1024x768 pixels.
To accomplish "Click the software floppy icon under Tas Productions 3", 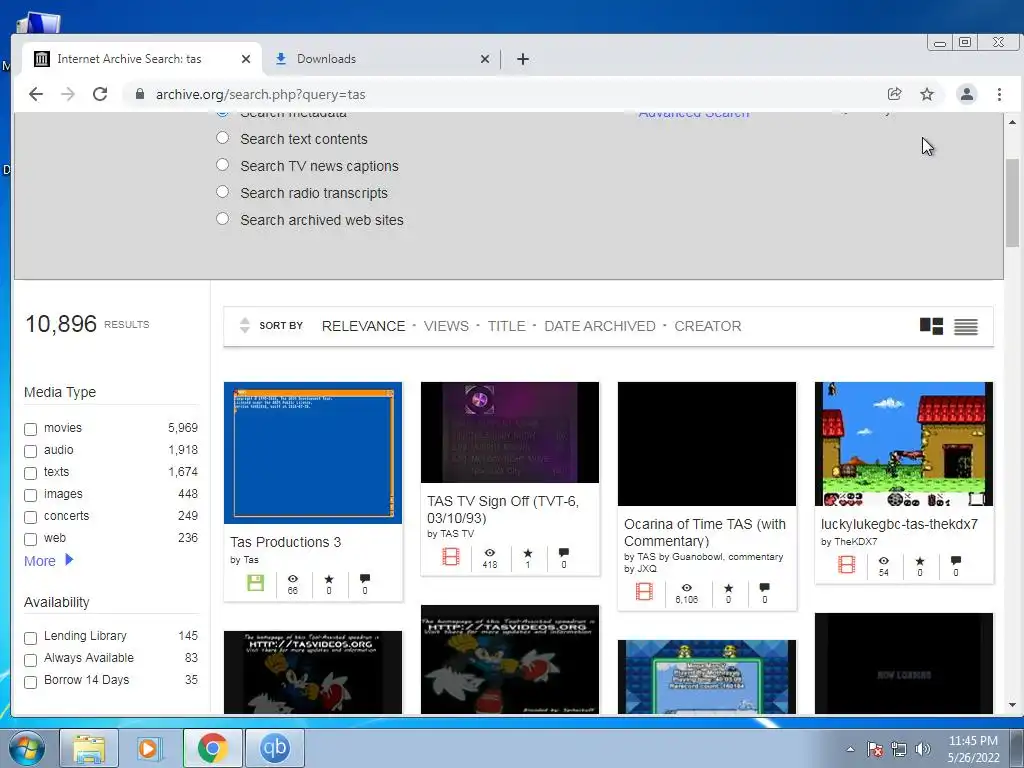I will (256, 583).
